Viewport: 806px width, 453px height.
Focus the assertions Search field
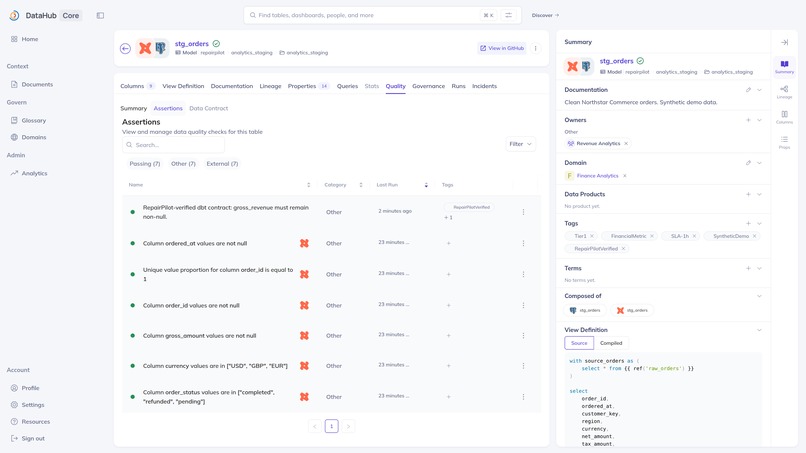[x=173, y=145]
